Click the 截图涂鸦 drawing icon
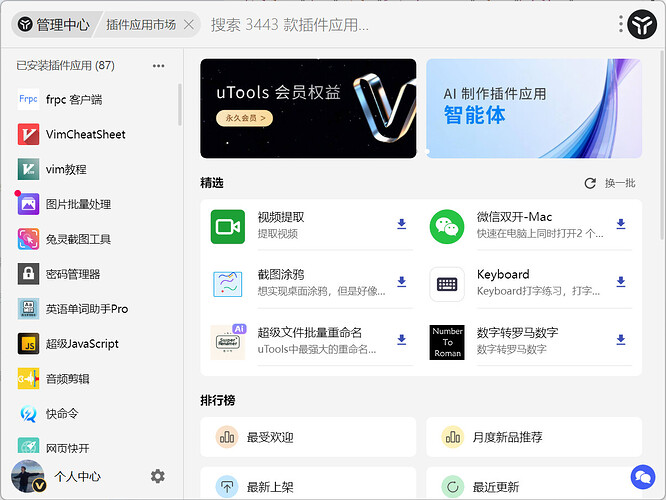The image size is (666, 500). (228, 284)
